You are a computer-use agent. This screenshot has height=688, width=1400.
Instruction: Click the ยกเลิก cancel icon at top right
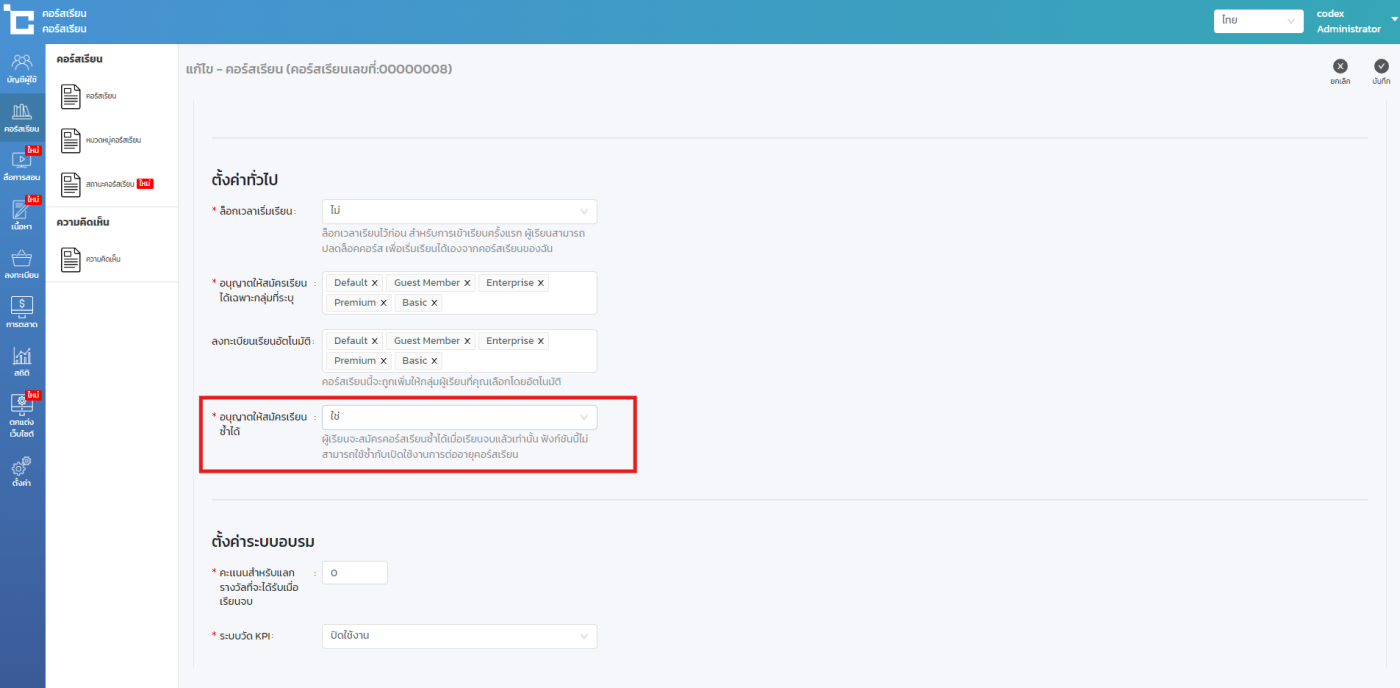pyautogui.click(x=1340, y=67)
